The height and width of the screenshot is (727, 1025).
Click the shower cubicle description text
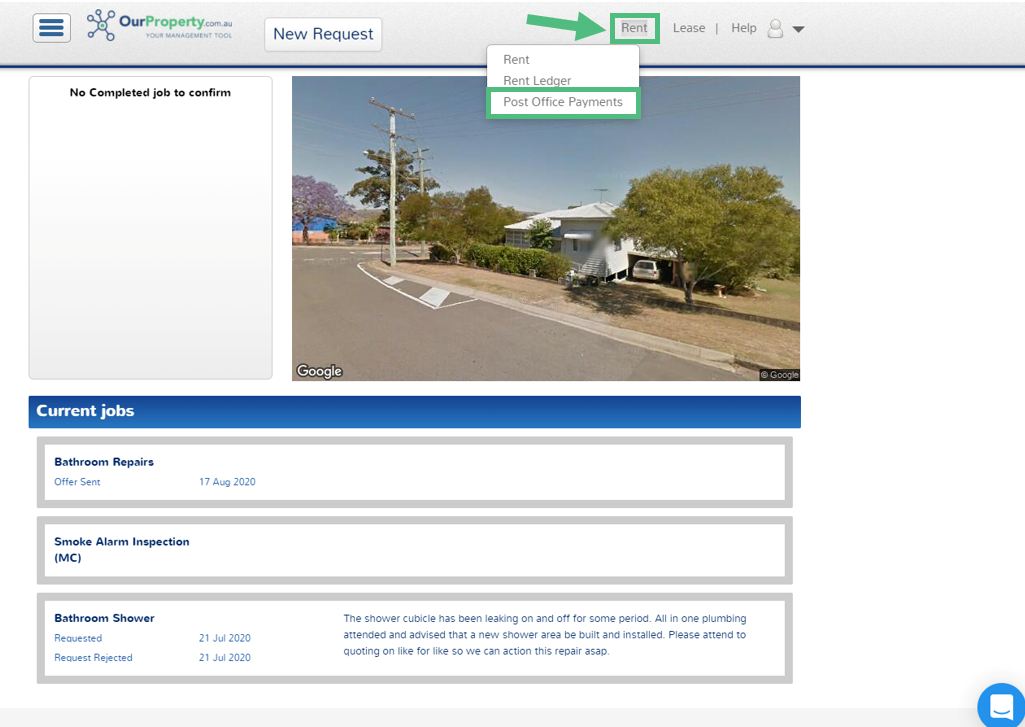click(545, 635)
